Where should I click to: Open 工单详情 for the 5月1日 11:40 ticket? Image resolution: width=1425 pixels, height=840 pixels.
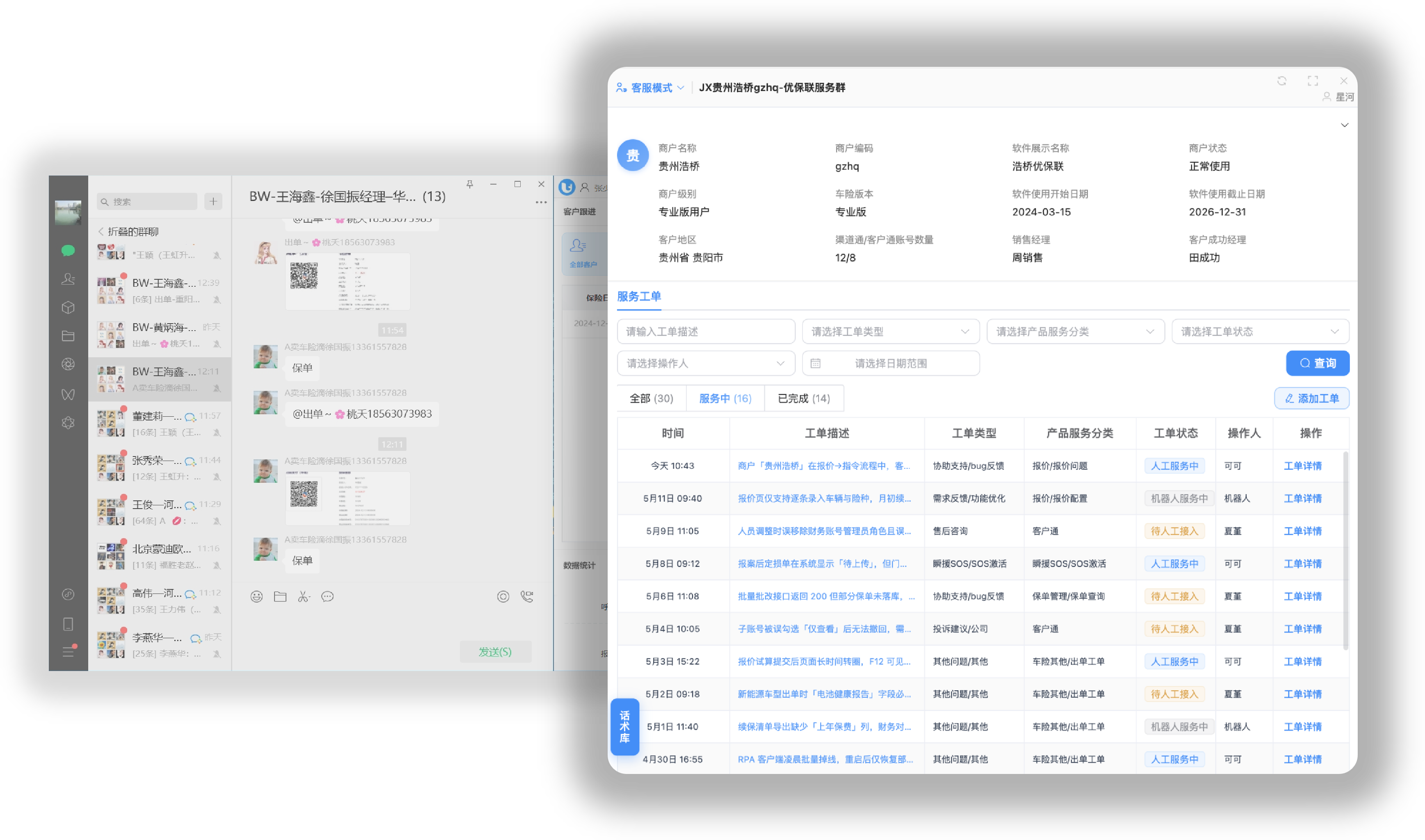point(1303,727)
